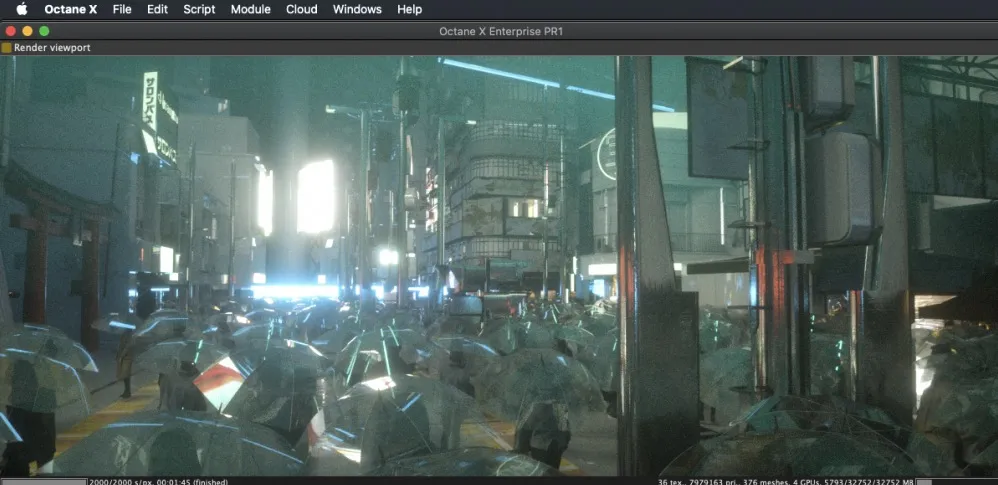Screen dimensions: 998x485
Task: Open the Windows menu
Action: [x=357, y=10]
